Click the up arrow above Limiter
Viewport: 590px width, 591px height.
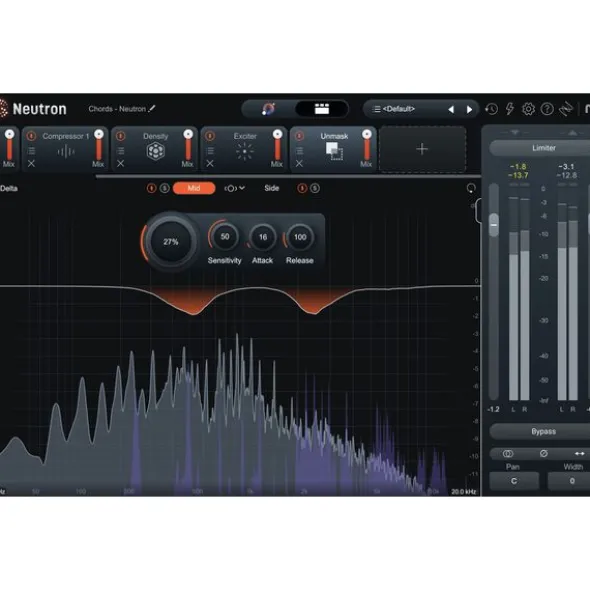572,132
